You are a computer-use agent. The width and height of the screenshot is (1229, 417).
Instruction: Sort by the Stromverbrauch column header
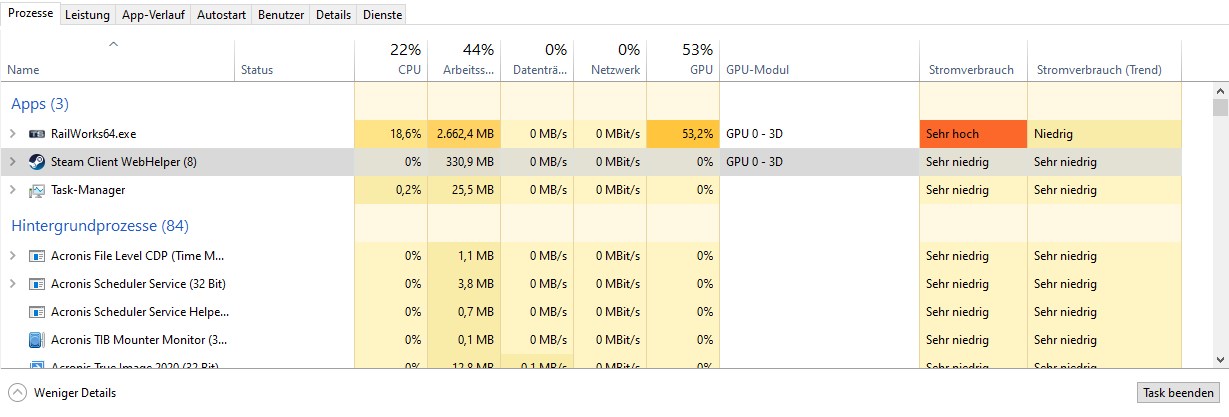pos(969,70)
